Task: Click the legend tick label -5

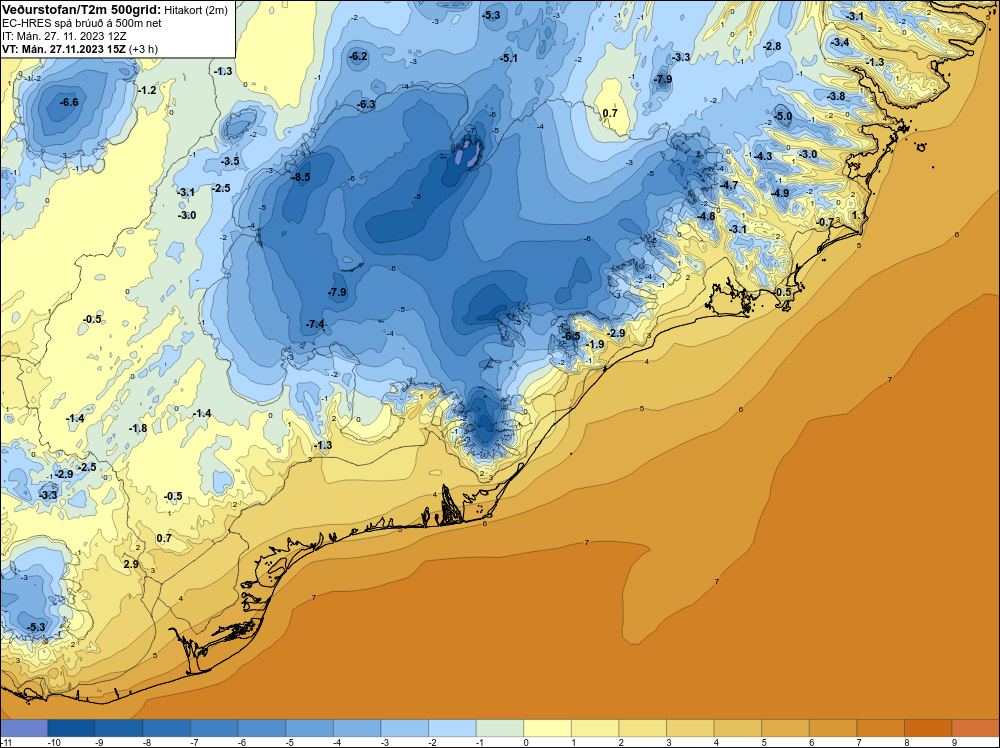Action: 290,742
